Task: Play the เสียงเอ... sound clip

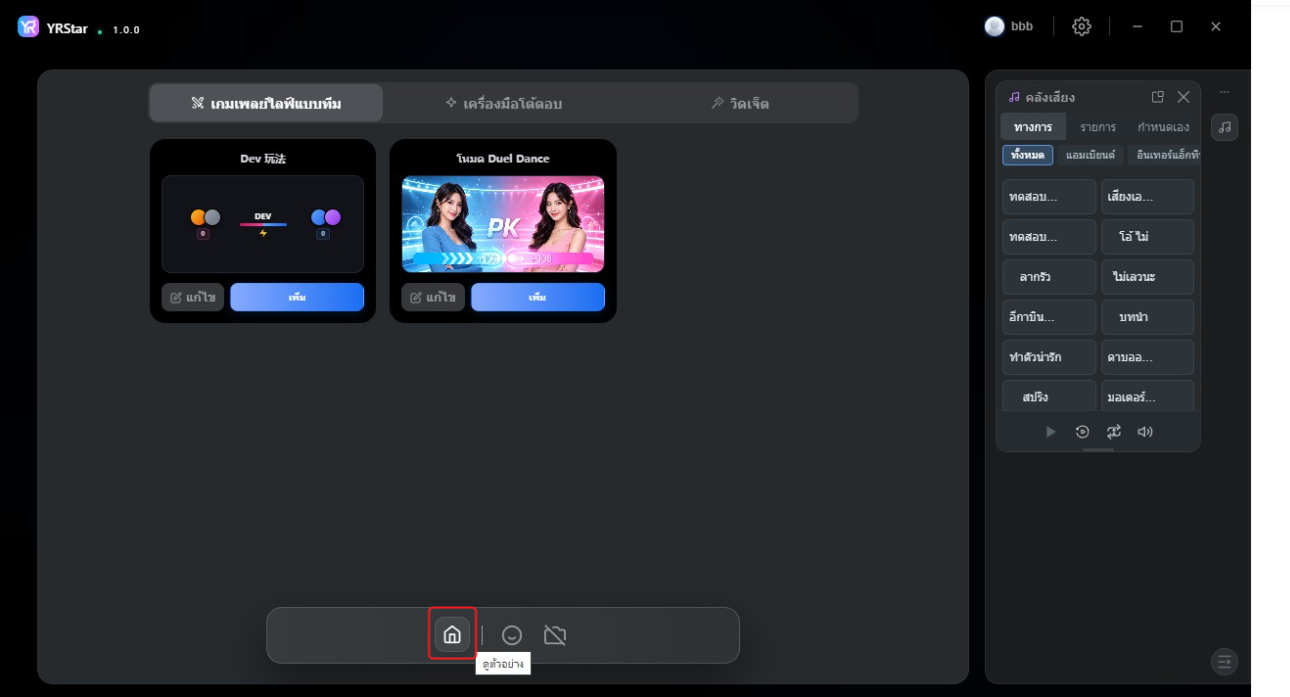Action: 1147,197
